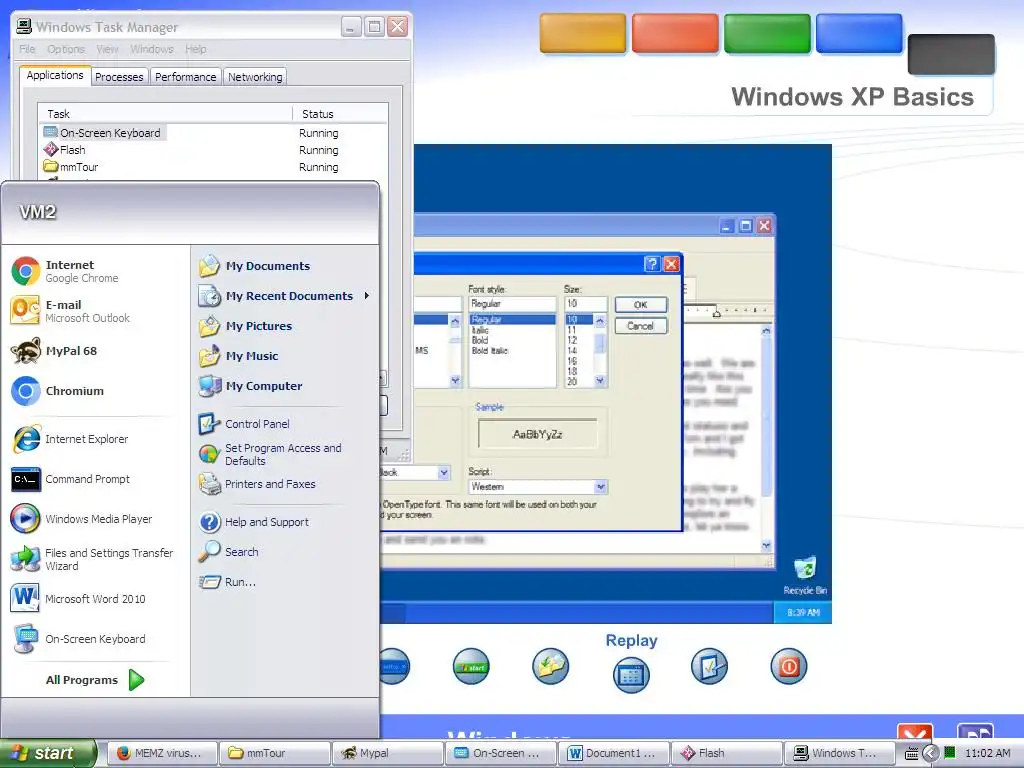Open the Script Western dropdown
The height and width of the screenshot is (768, 1024).
[600, 487]
